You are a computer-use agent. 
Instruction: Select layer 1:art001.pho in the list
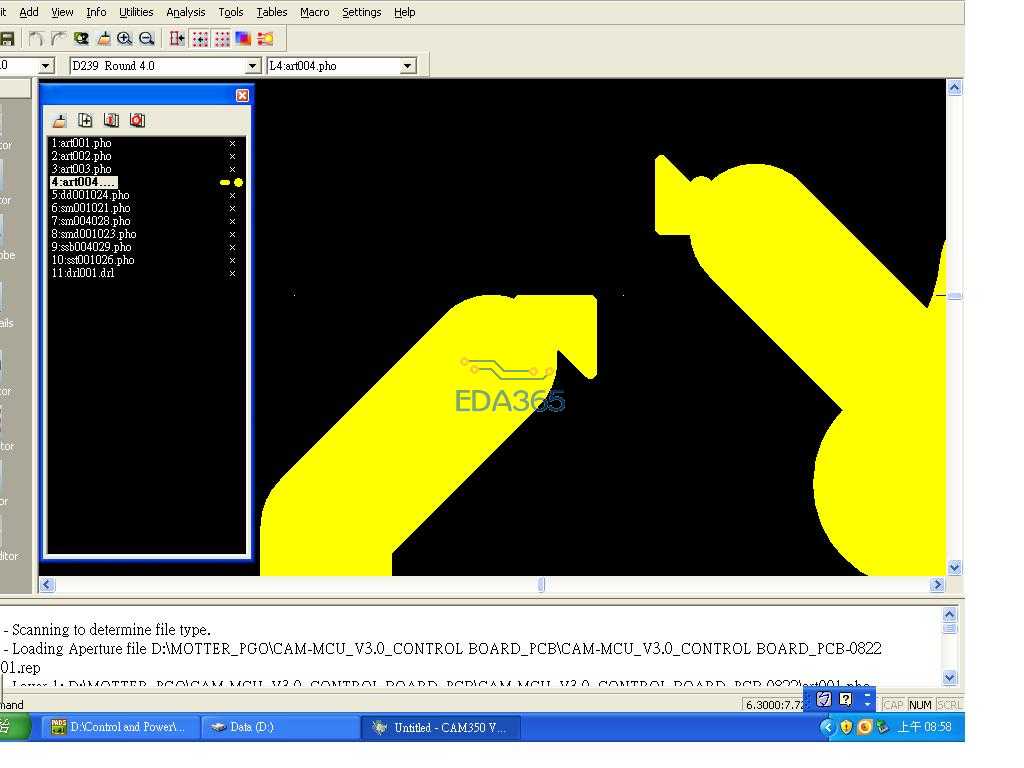point(82,143)
